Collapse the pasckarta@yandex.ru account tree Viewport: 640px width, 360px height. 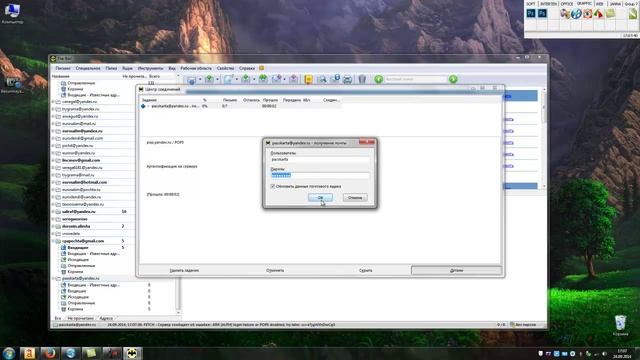pyautogui.click(x=53, y=278)
